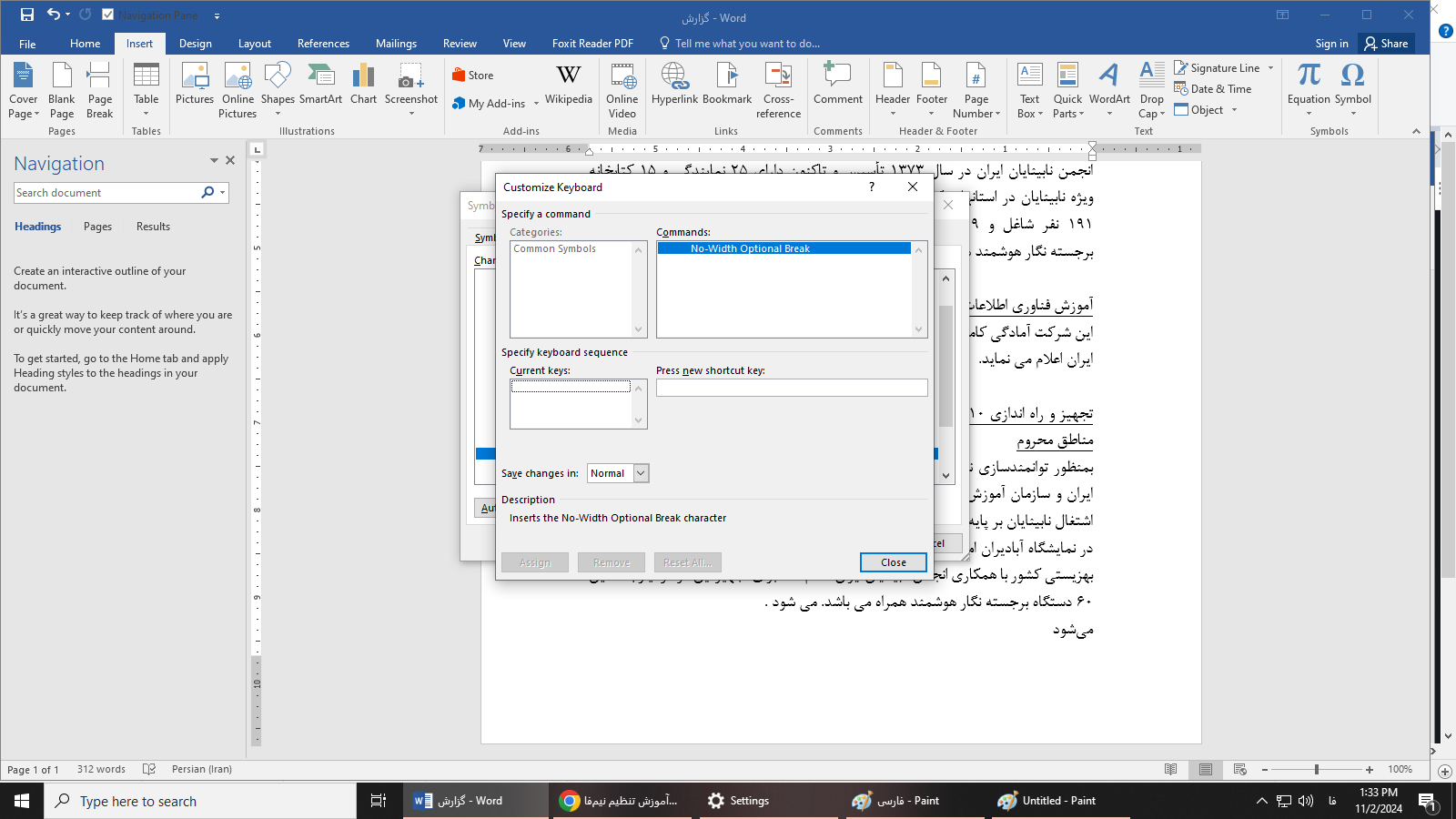Insert a Text Box
The image size is (1456, 819).
pos(1030,91)
